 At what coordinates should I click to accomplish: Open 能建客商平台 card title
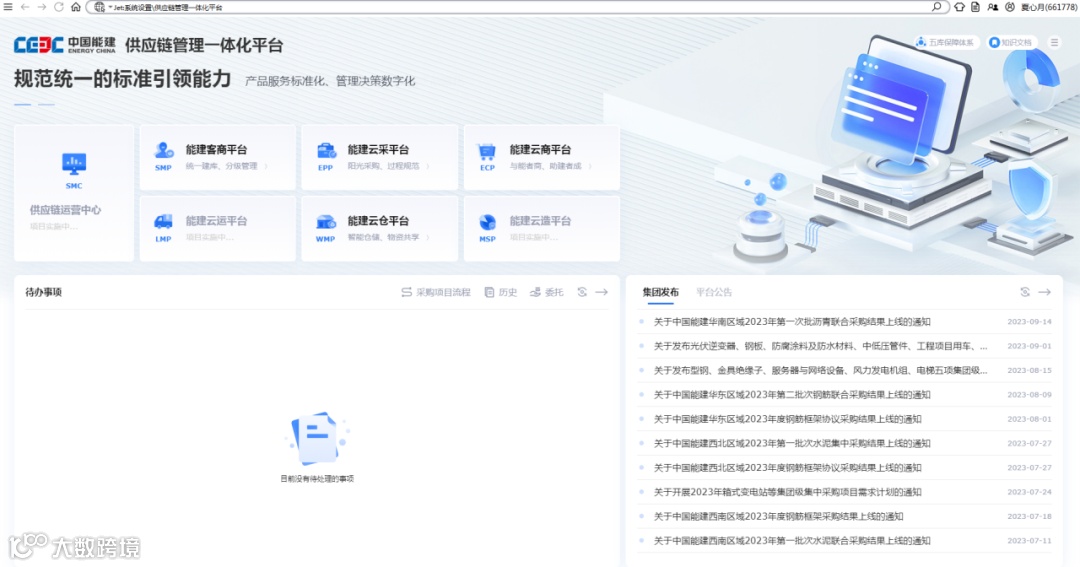[x=216, y=150]
